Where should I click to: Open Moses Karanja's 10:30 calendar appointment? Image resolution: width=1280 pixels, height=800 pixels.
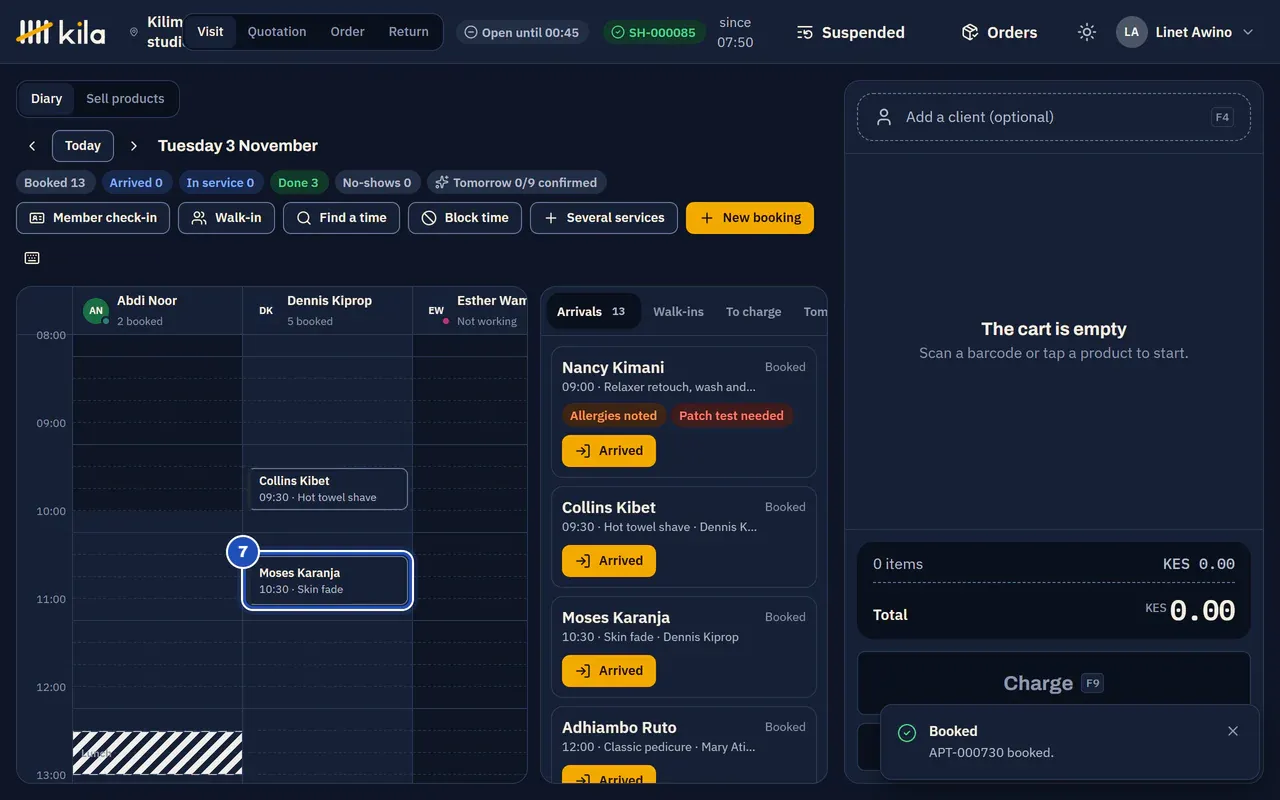click(x=329, y=581)
